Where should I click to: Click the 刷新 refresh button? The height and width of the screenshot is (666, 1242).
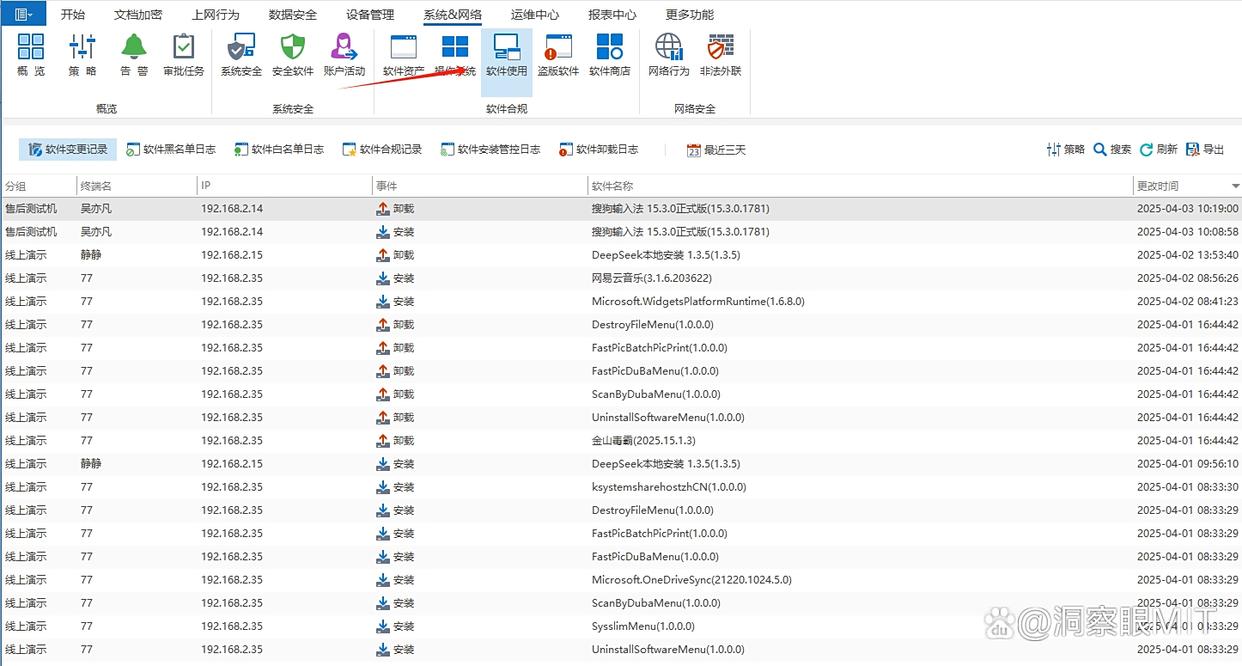pos(1158,149)
